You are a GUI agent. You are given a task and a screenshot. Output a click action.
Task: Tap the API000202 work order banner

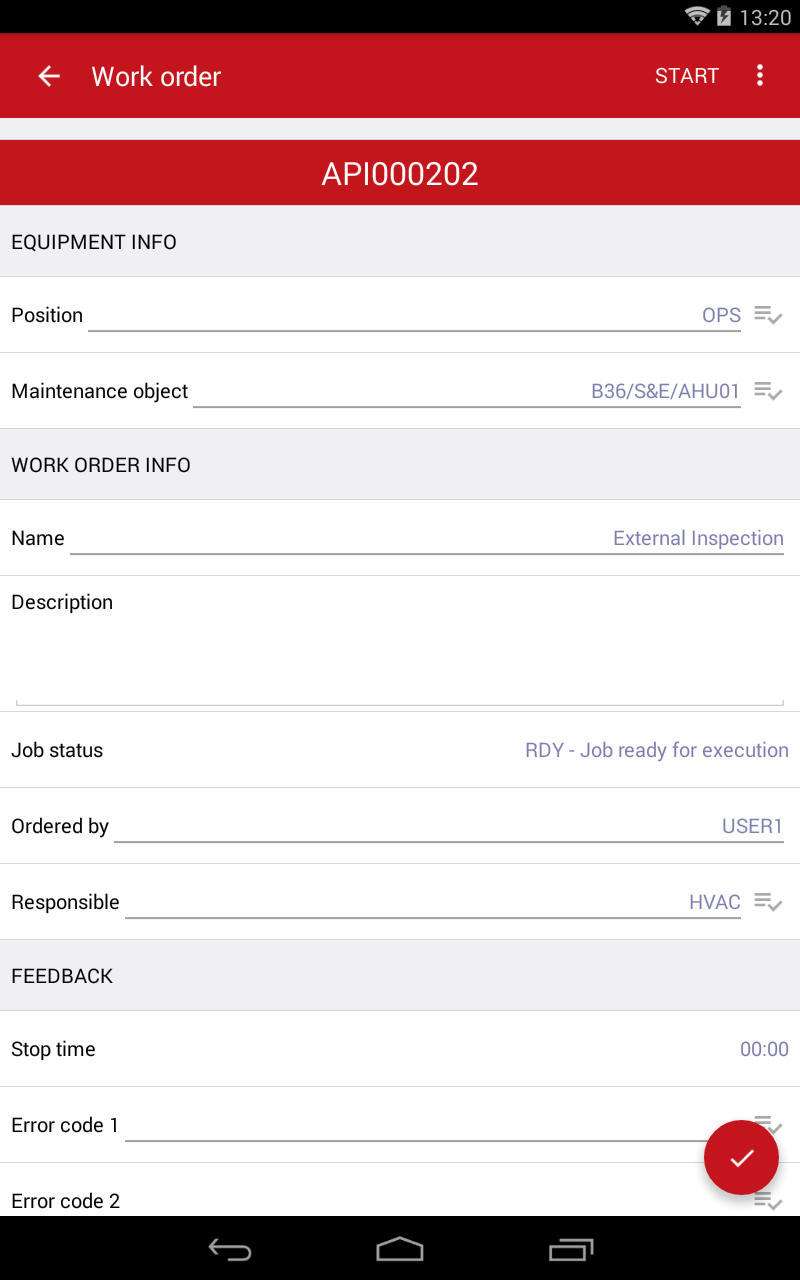click(x=400, y=172)
